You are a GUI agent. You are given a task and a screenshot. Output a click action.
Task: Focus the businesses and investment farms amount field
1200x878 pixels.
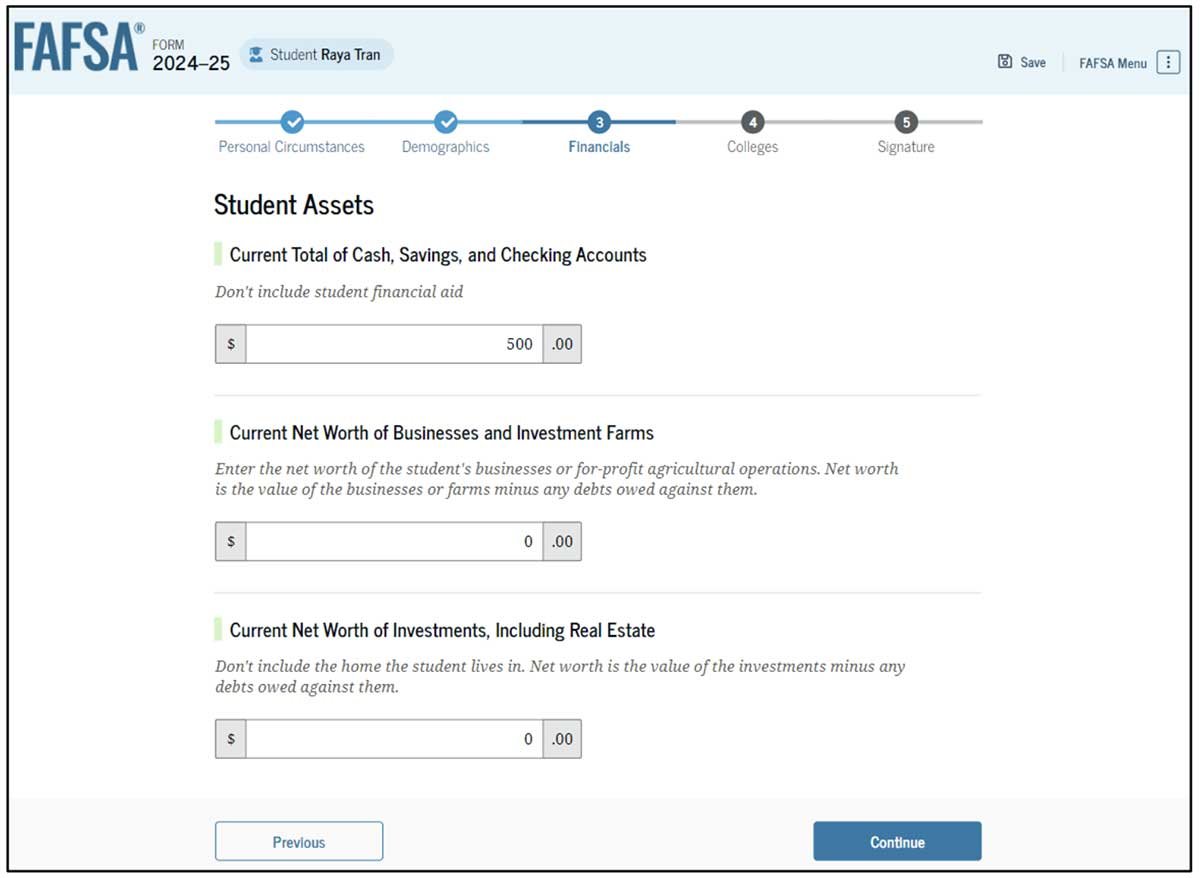coord(395,542)
